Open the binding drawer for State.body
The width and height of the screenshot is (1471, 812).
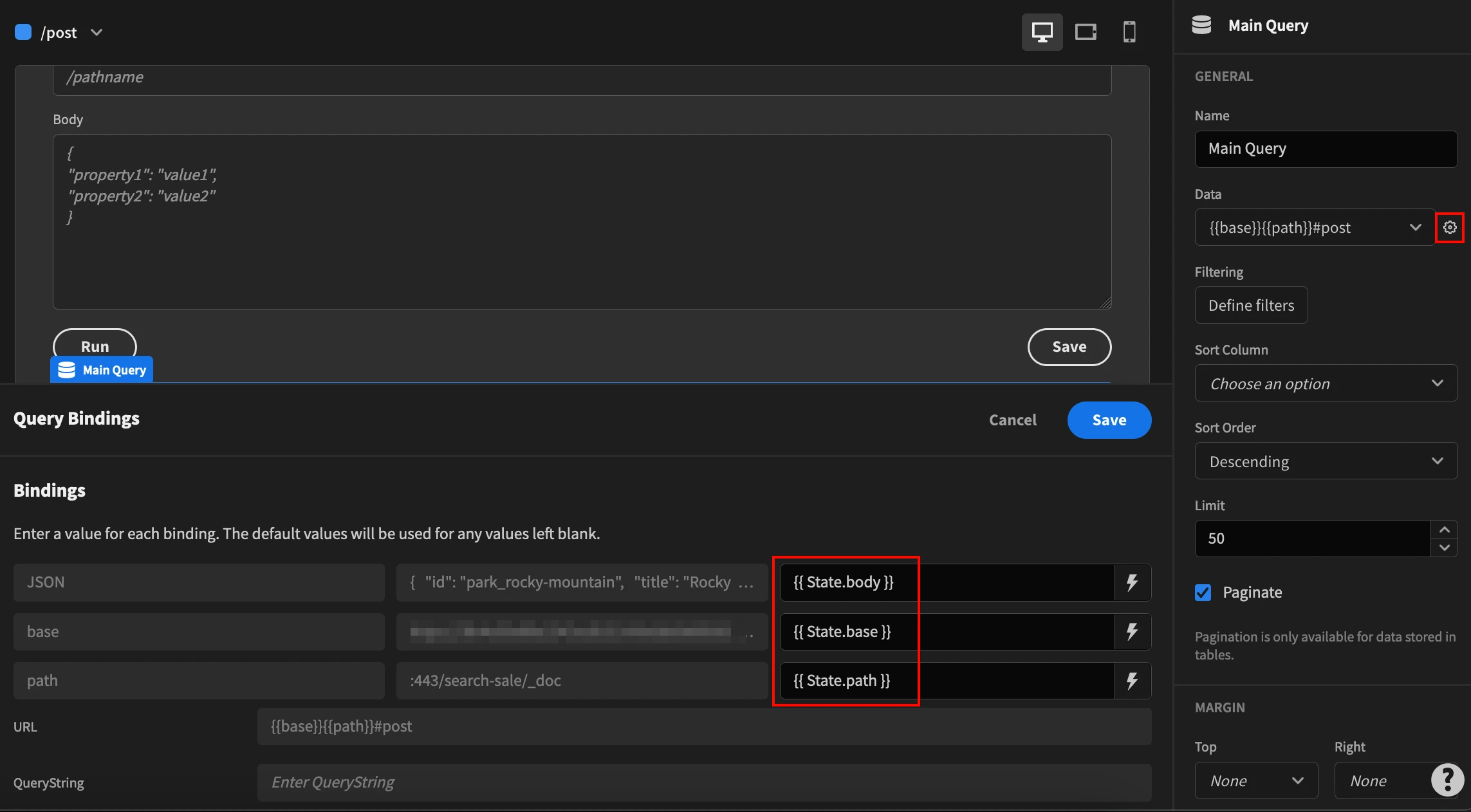[1133, 582]
